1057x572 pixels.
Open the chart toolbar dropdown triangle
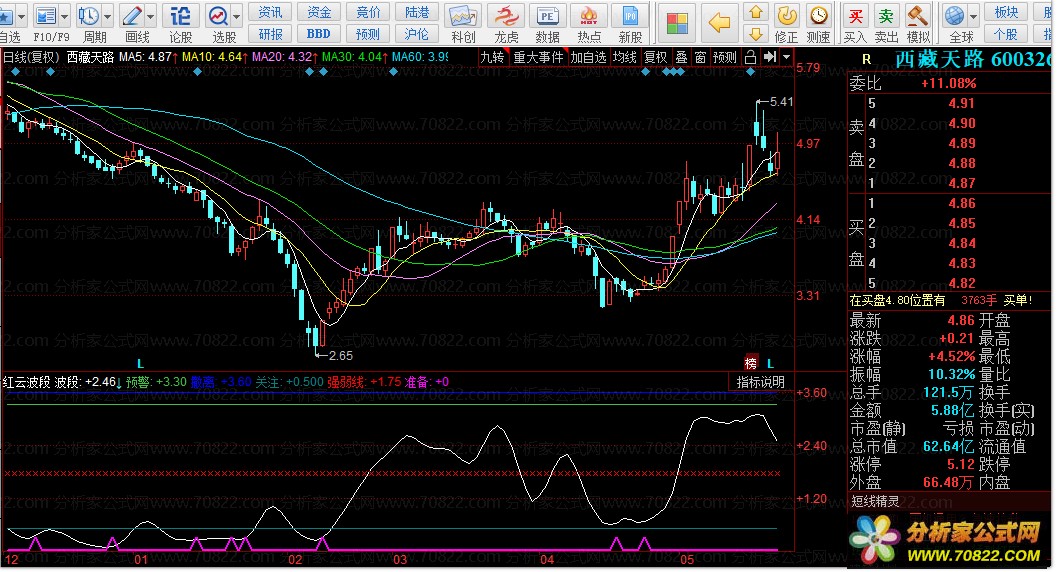click(x=786, y=57)
